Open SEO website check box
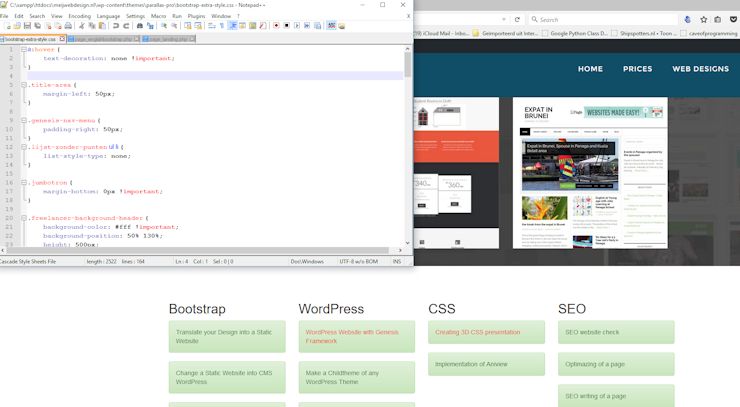Viewport: 740px width, 407px height. click(616, 332)
